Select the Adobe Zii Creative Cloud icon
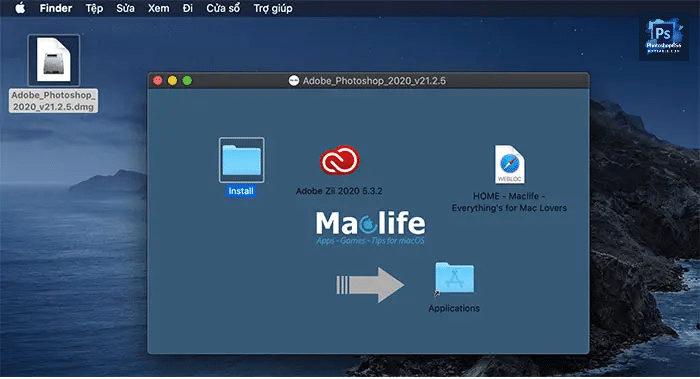This screenshot has width=700, height=379. pyautogui.click(x=340, y=161)
